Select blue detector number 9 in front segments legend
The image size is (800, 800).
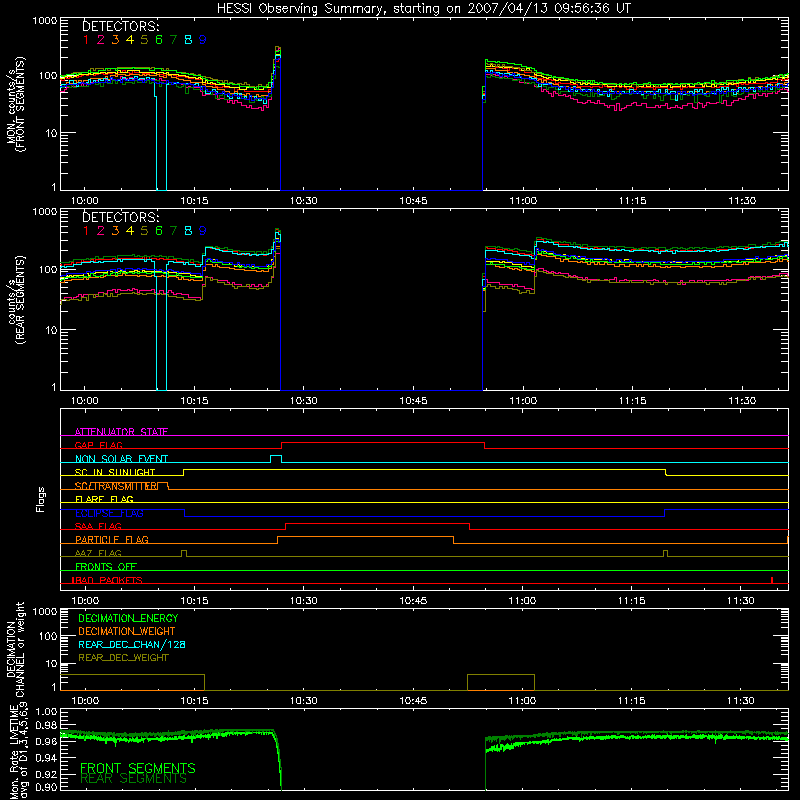[203, 40]
